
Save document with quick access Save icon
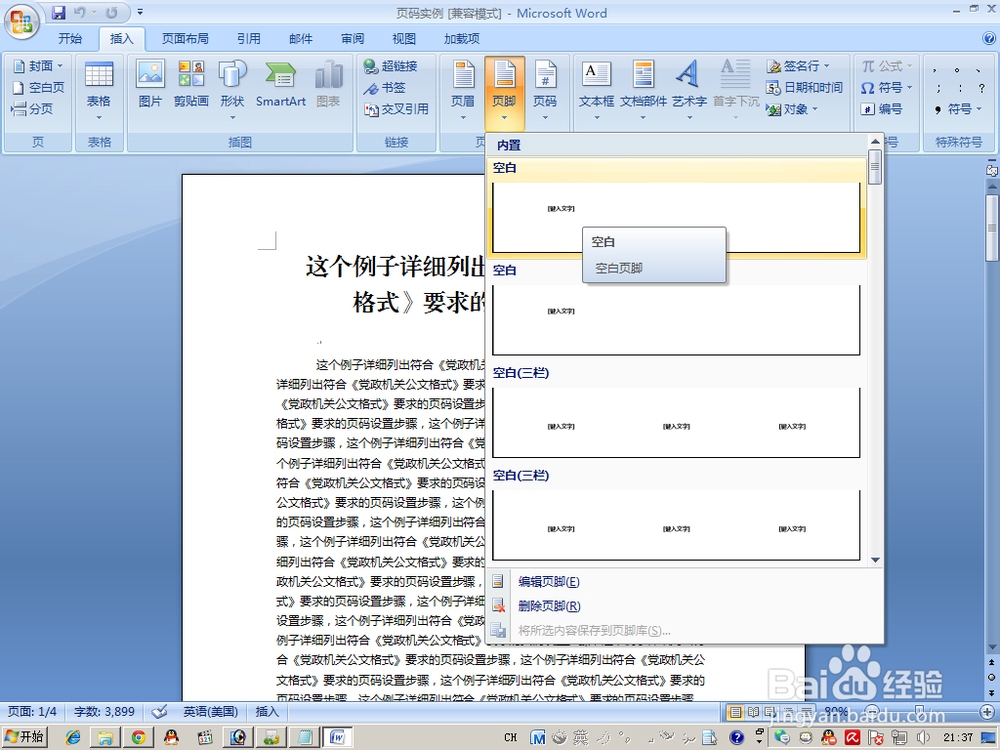(58, 13)
